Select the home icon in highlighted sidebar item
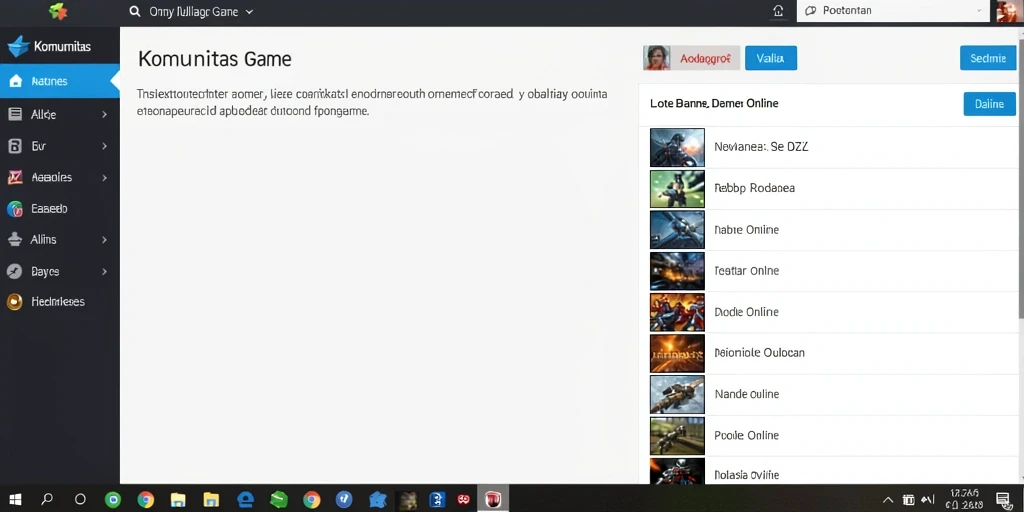The height and width of the screenshot is (512, 1024). (x=16, y=82)
